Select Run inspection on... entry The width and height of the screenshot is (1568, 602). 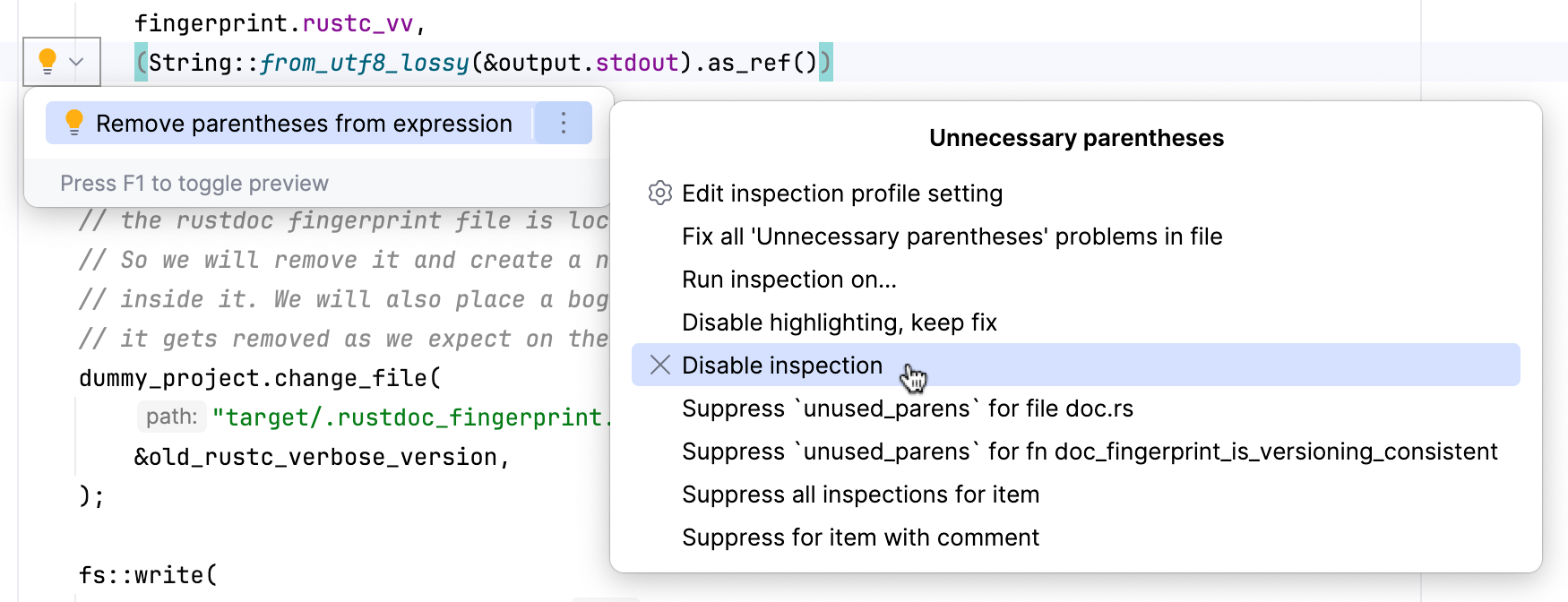click(788, 279)
